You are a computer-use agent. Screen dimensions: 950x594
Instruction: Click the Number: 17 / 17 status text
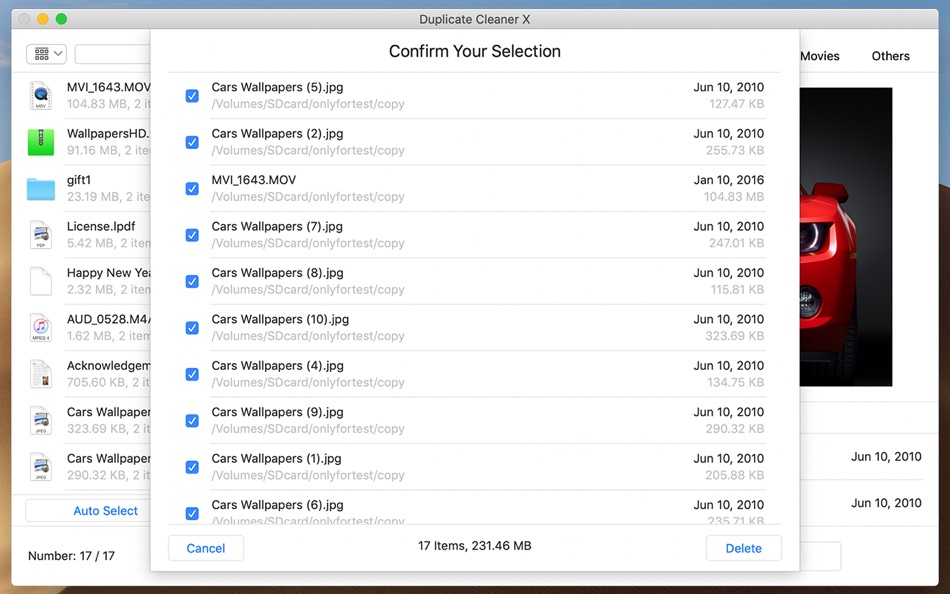tap(71, 556)
